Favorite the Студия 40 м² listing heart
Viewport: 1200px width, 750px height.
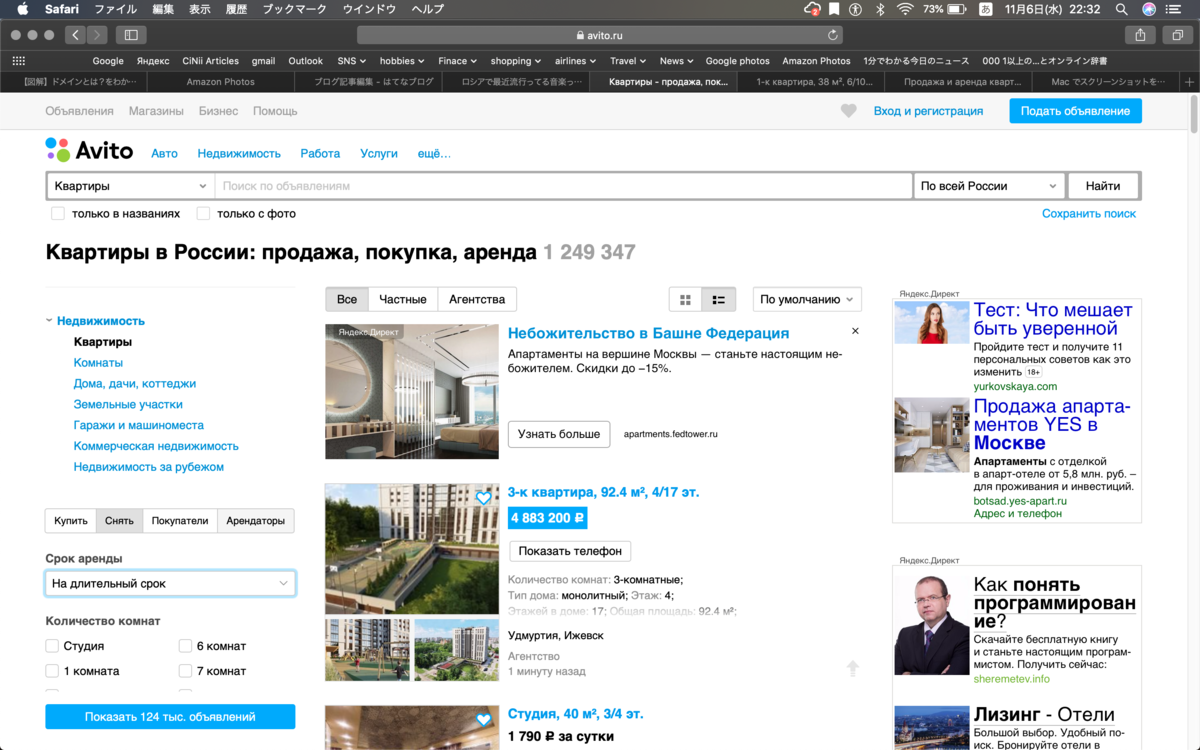pyautogui.click(x=483, y=719)
